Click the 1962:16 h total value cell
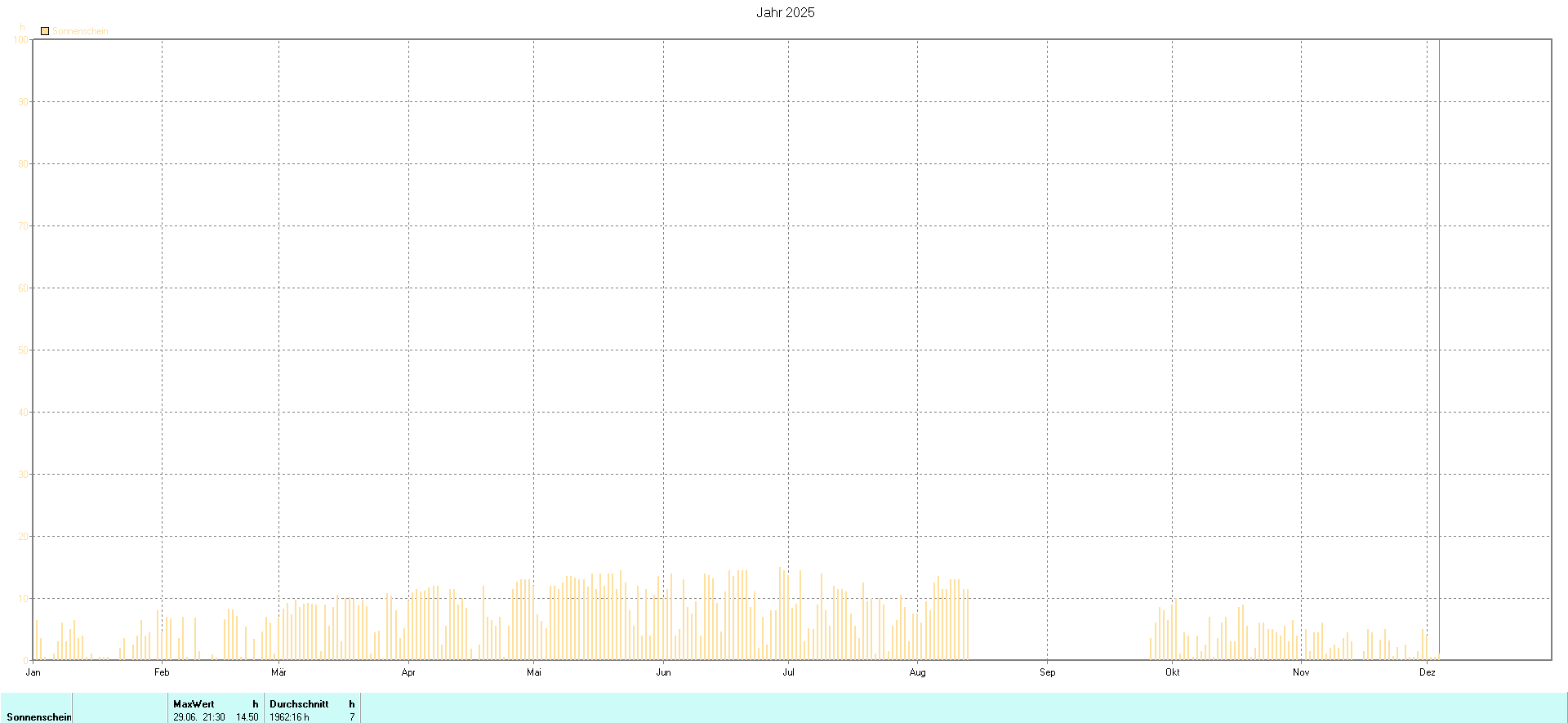1568x723 pixels. (x=289, y=716)
